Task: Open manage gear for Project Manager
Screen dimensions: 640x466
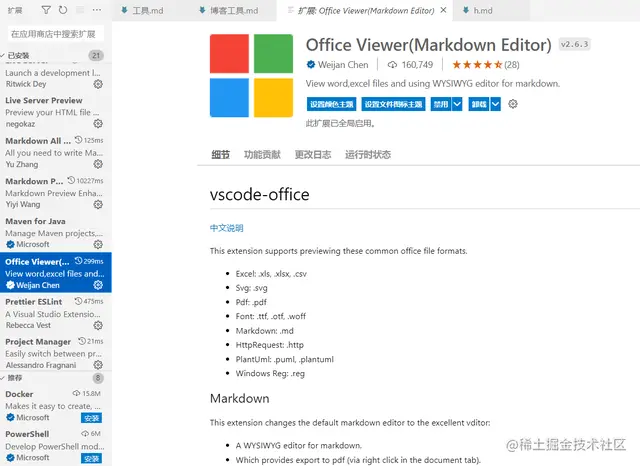Action: coord(98,365)
